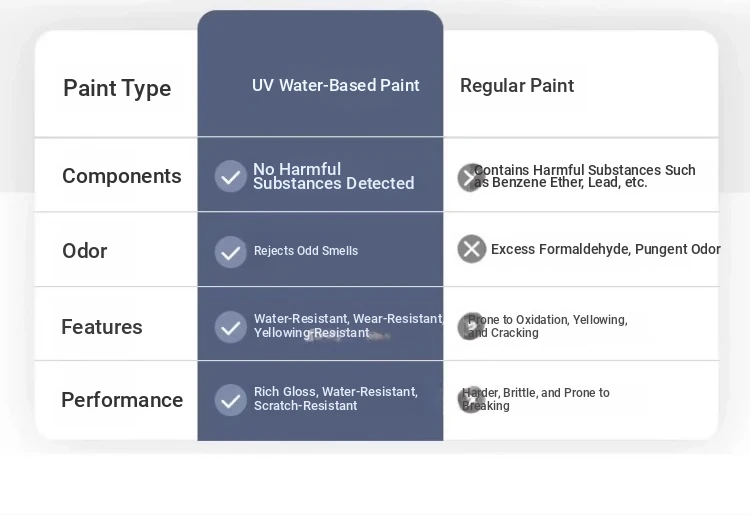Click the Excess Formaldehyde, Pungent Odor text
Screen dimensions: 750x515
(606, 249)
